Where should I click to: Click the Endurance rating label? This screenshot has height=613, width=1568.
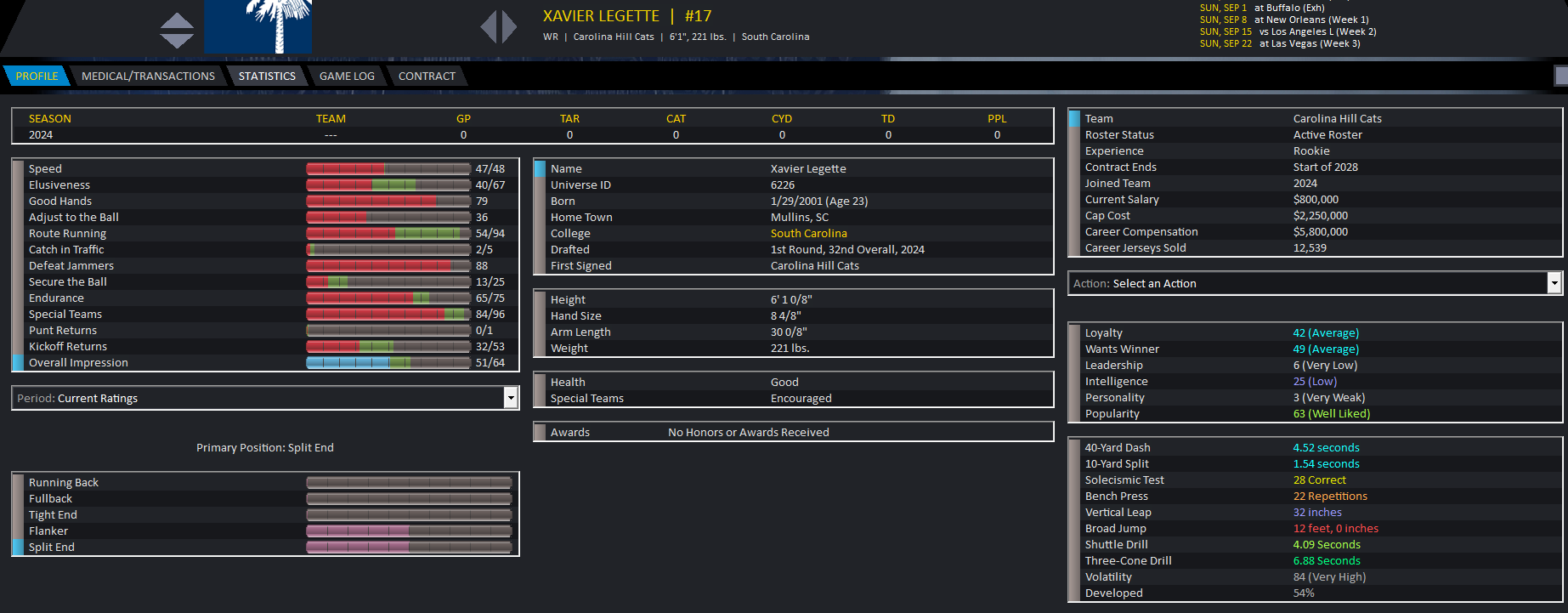pyautogui.click(x=56, y=298)
